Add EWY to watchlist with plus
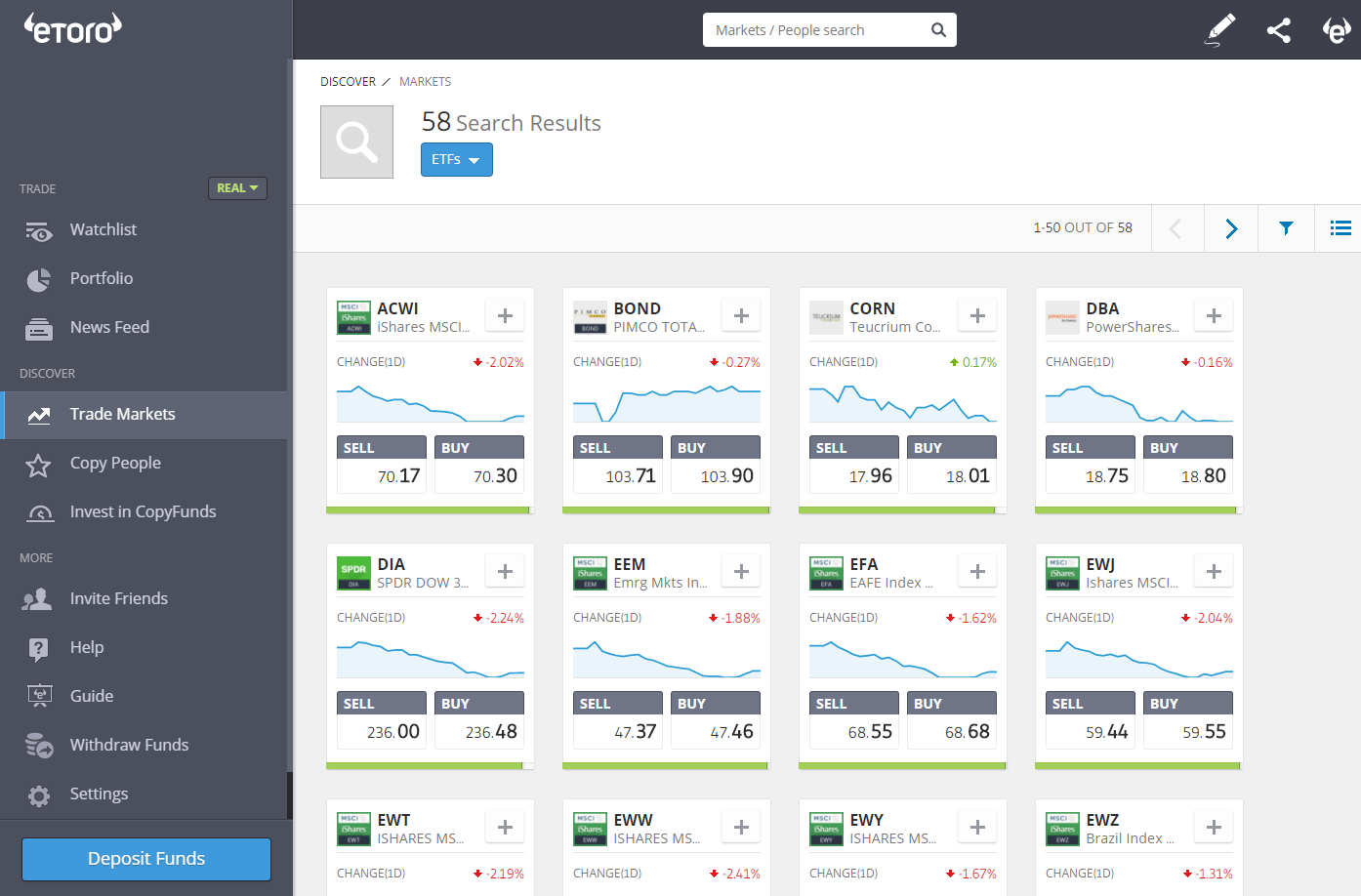This screenshot has width=1361, height=896. click(978, 827)
